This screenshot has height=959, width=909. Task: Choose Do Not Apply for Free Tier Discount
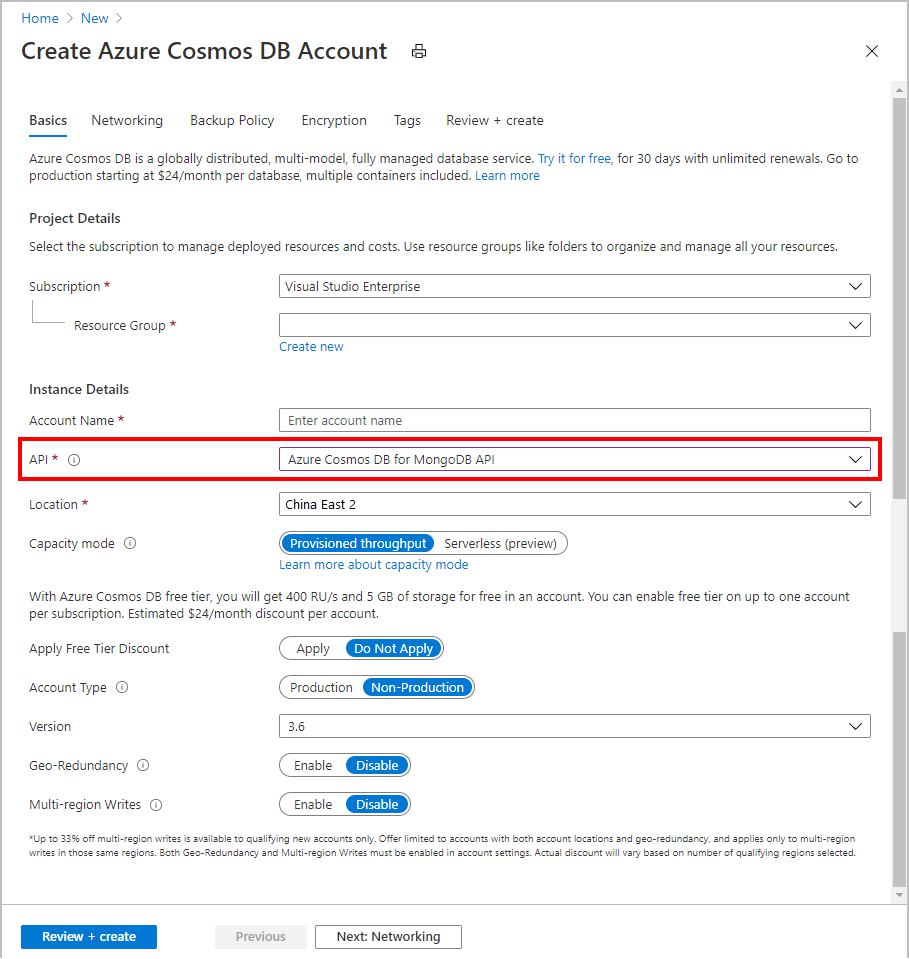pos(393,648)
